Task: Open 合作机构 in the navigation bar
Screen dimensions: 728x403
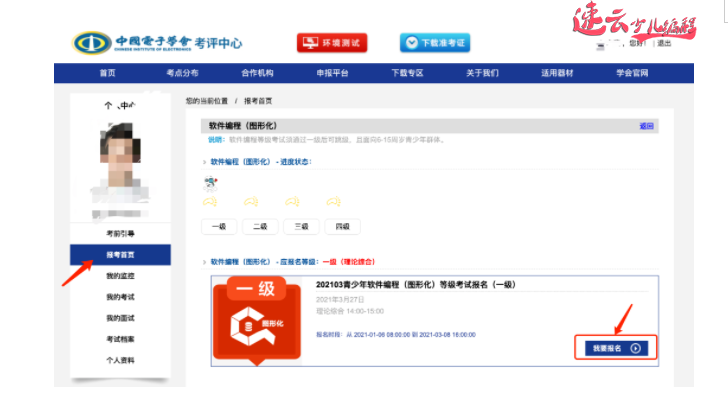Action: pyautogui.click(x=257, y=73)
